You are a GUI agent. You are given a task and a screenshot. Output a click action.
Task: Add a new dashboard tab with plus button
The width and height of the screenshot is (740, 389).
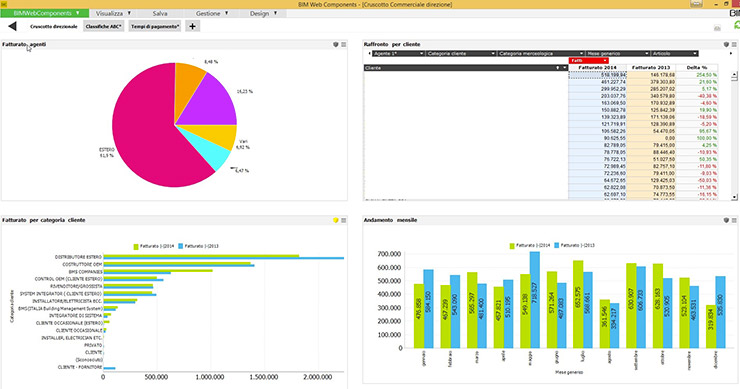pyautogui.click(x=192, y=26)
